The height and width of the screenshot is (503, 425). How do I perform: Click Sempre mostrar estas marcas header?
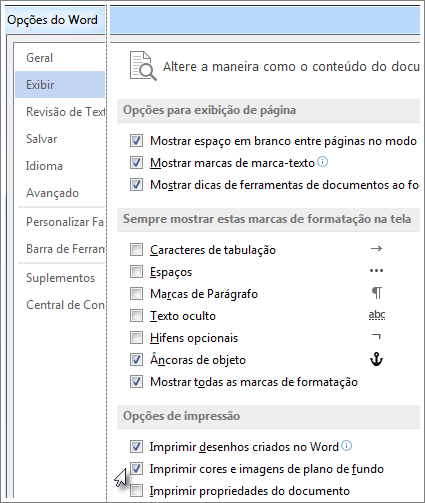[267, 219]
